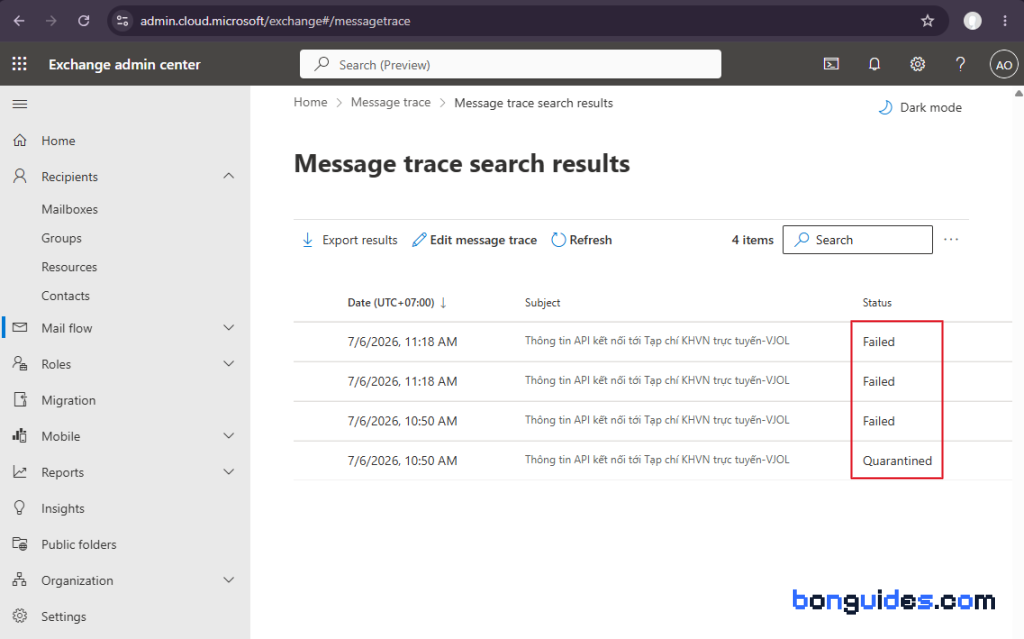Select Organization in the sidebar
Image resolution: width=1024 pixels, height=639 pixels.
77,580
